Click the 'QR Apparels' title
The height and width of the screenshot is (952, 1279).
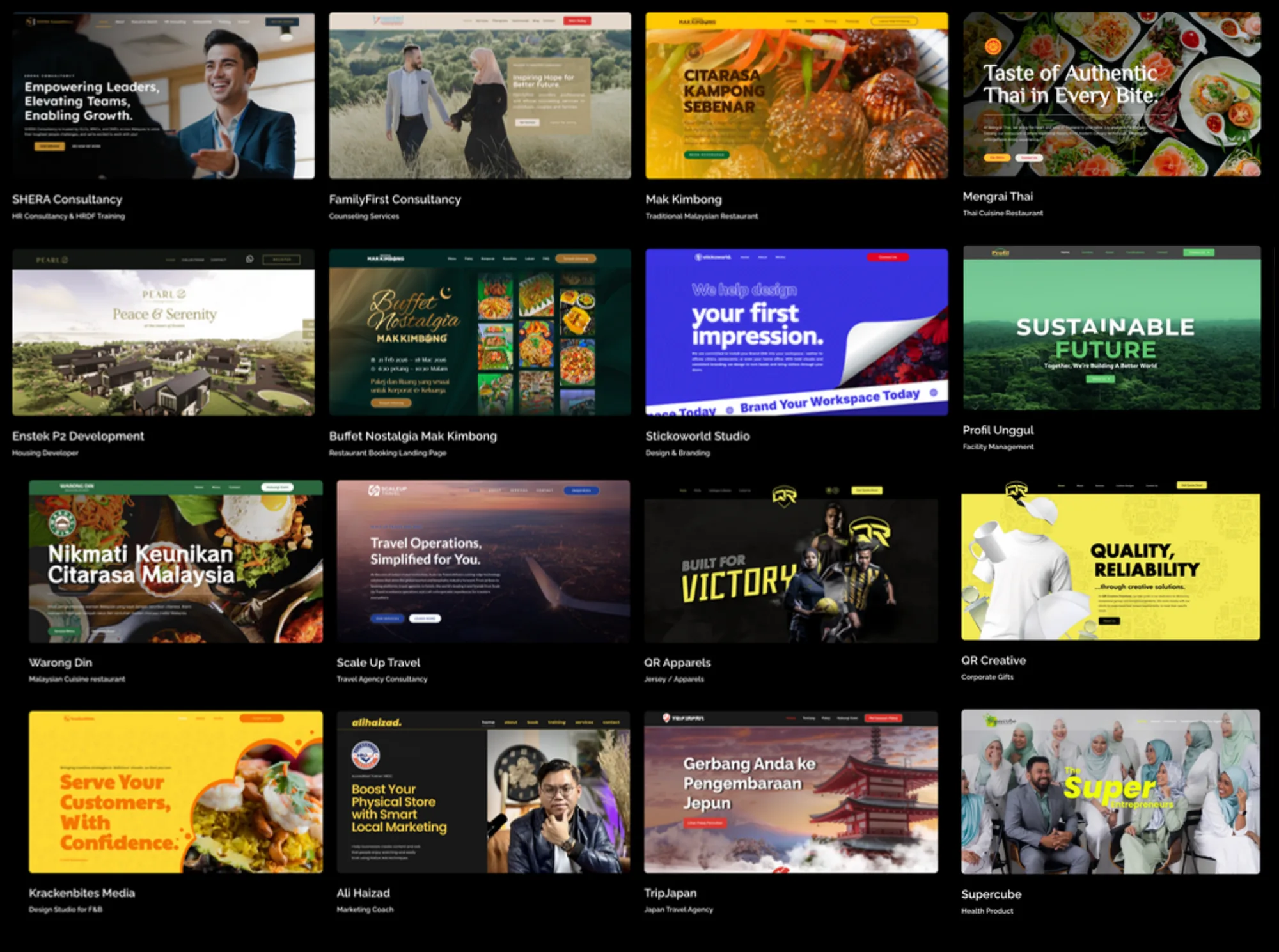pos(677,663)
